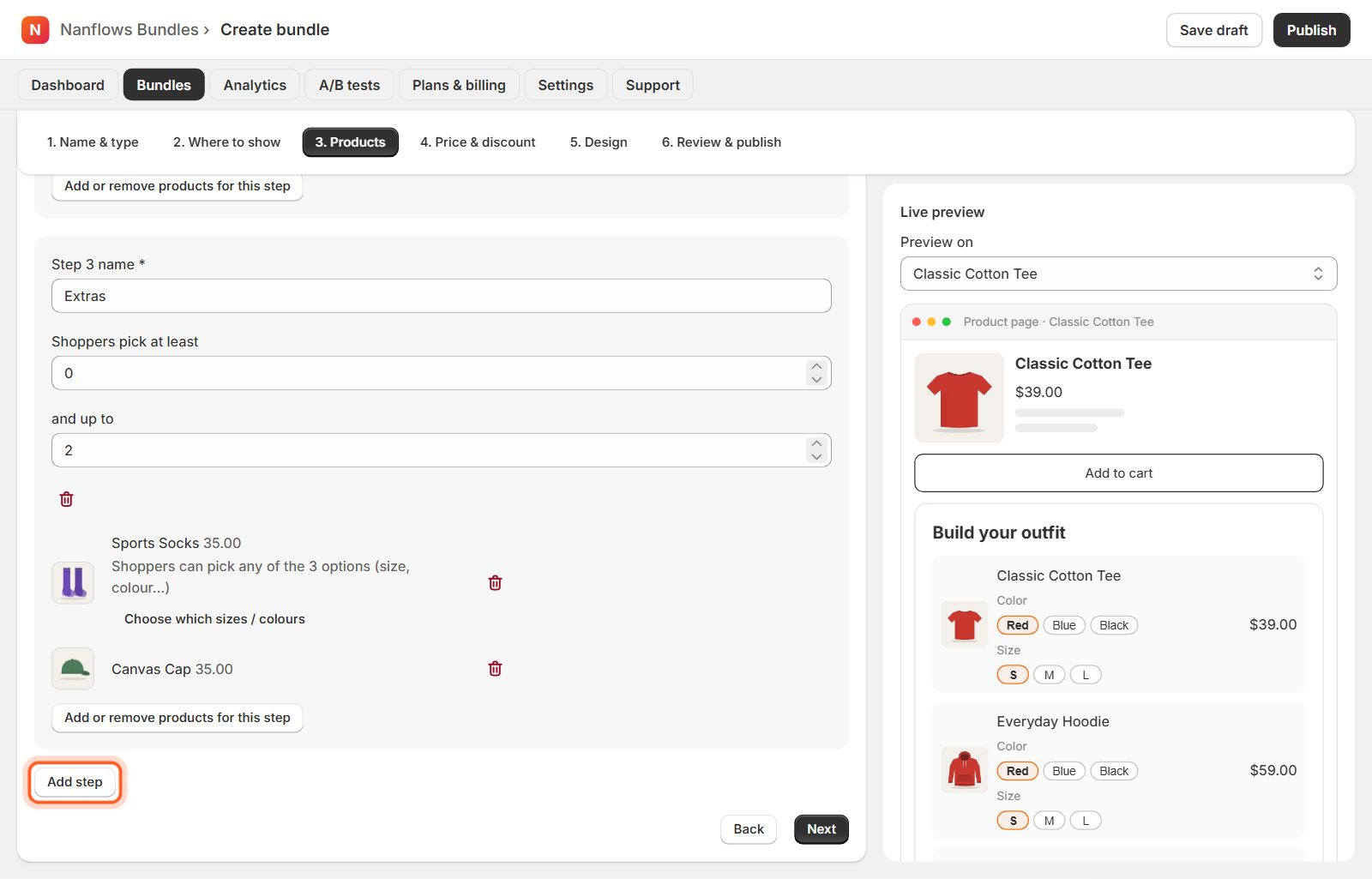Click the Back button
1372x879 pixels.
[x=749, y=829]
